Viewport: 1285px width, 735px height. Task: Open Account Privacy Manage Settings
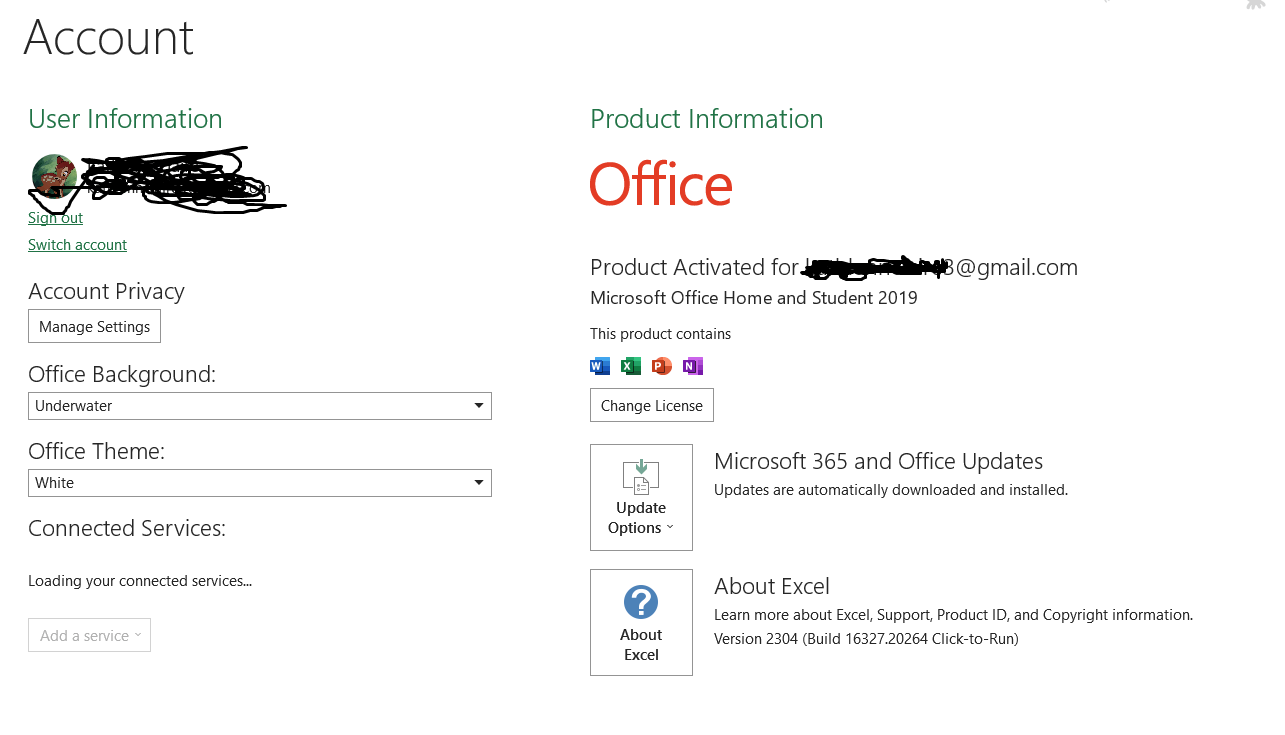[94, 325]
